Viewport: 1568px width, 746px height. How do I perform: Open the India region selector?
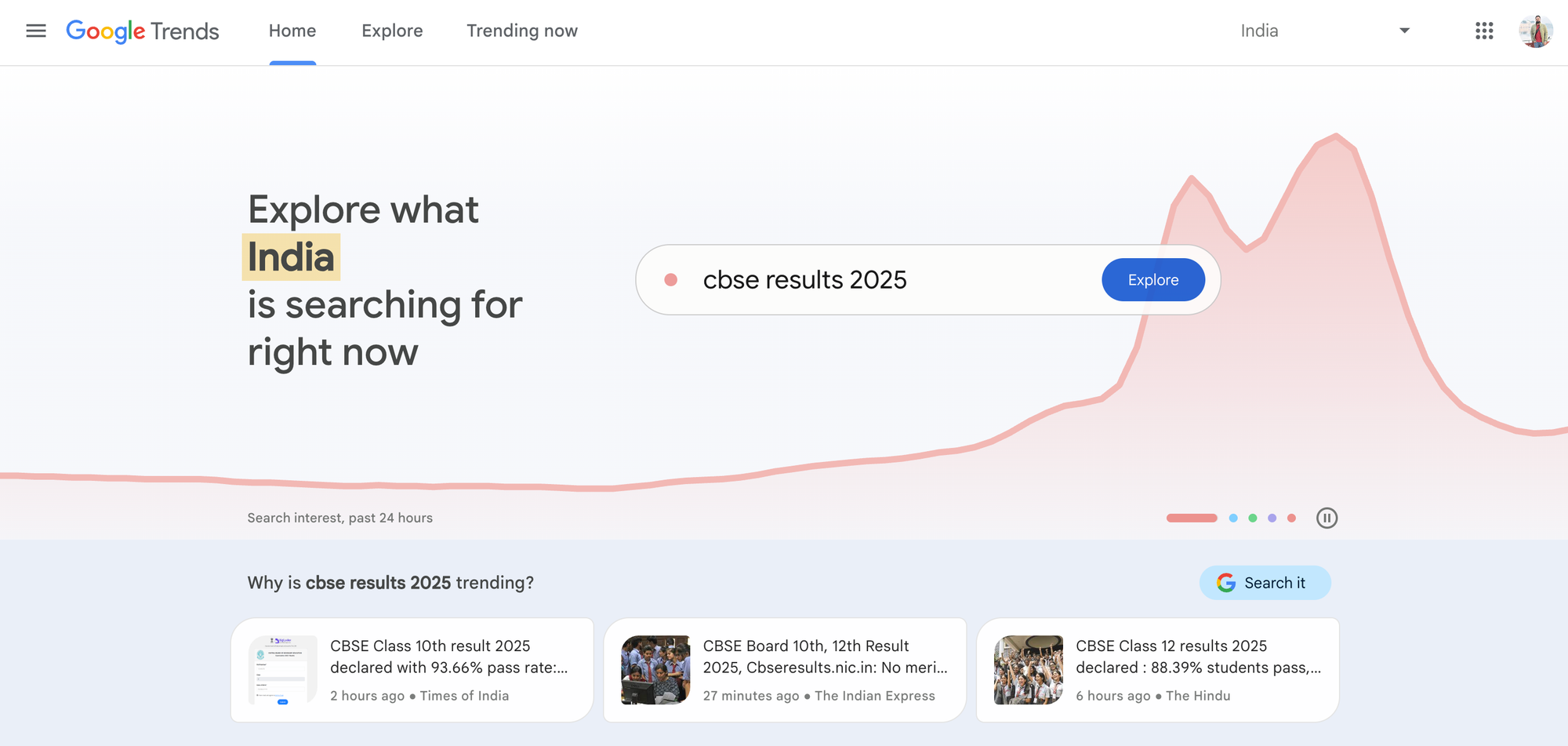pyautogui.click(x=1259, y=31)
